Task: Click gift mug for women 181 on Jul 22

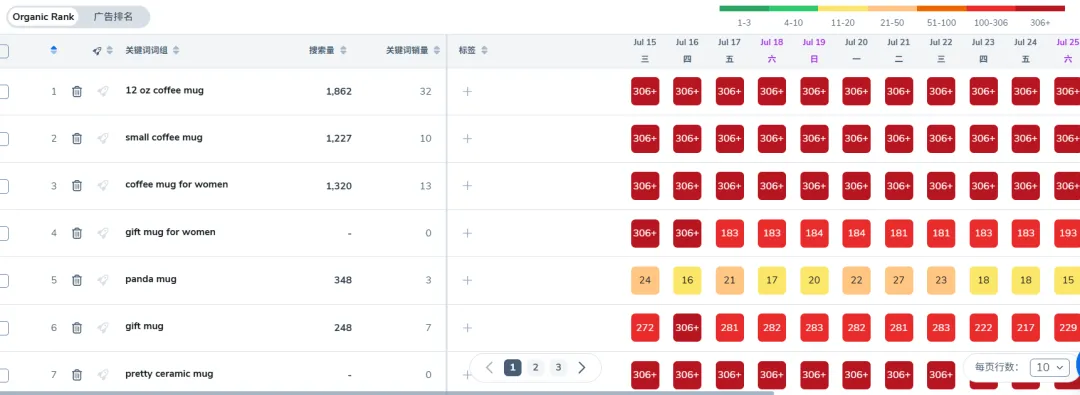Action: pos(941,233)
